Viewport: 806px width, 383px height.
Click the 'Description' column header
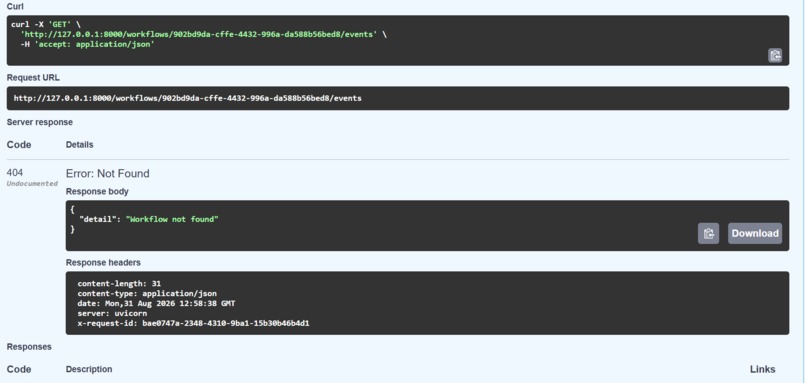(89, 369)
